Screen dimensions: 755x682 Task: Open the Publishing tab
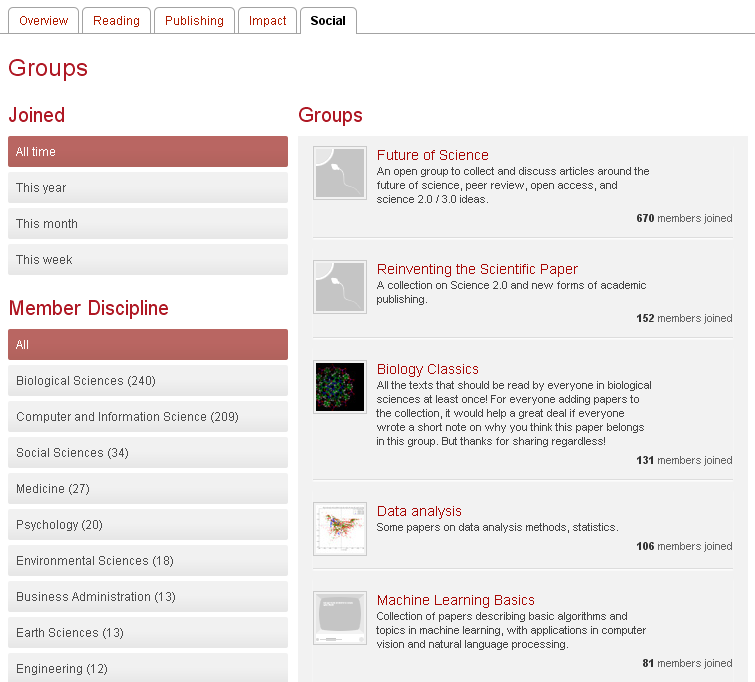(195, 21)
